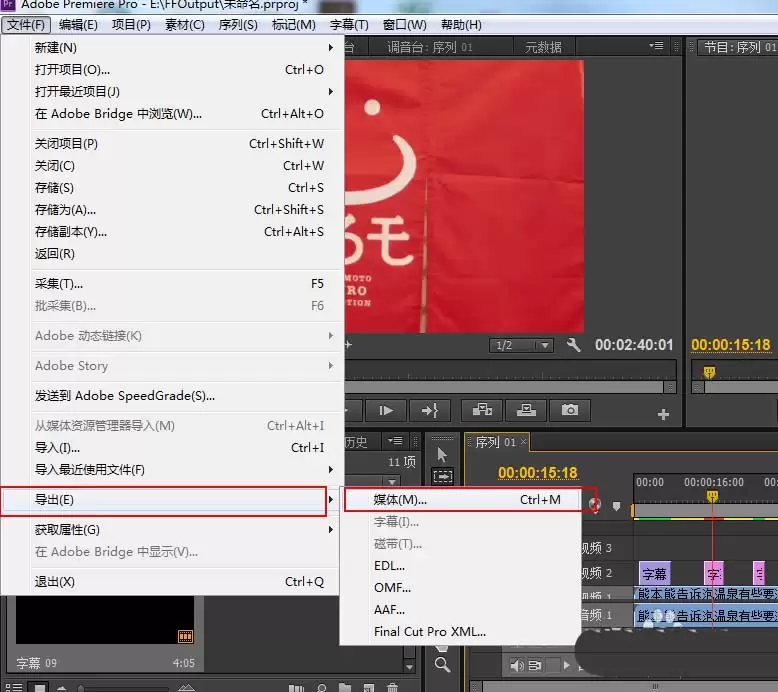
Task: Select AAF... export option
Action: coord(461,610)
